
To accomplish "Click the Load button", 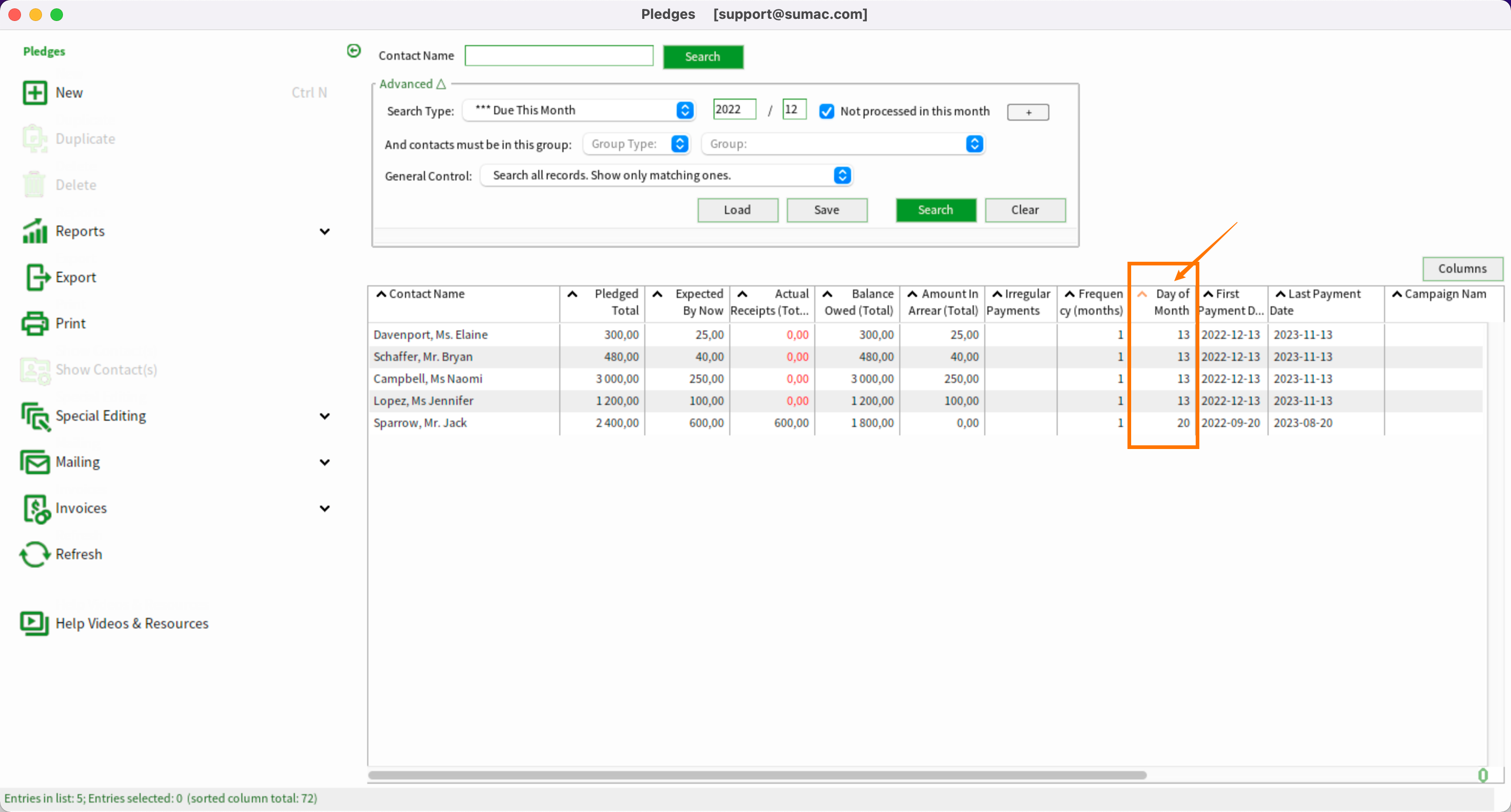I will (738, 210).
